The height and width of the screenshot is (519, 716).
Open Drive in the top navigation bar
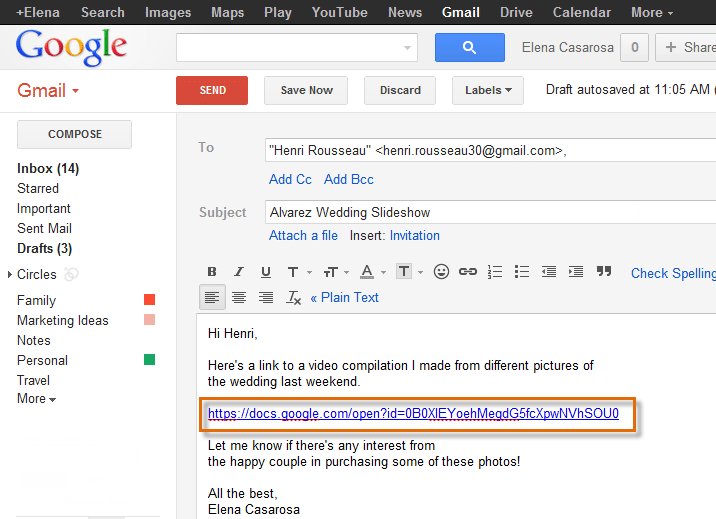point(516,12)
